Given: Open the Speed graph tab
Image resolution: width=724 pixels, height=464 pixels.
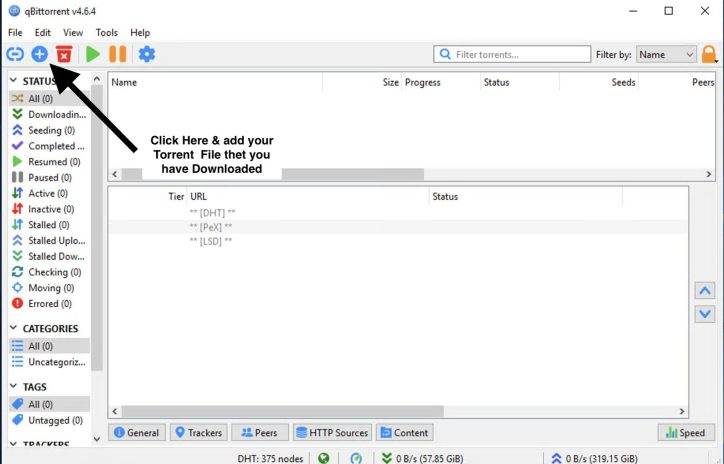Looking at the screenshot, I should pos(686,433).
